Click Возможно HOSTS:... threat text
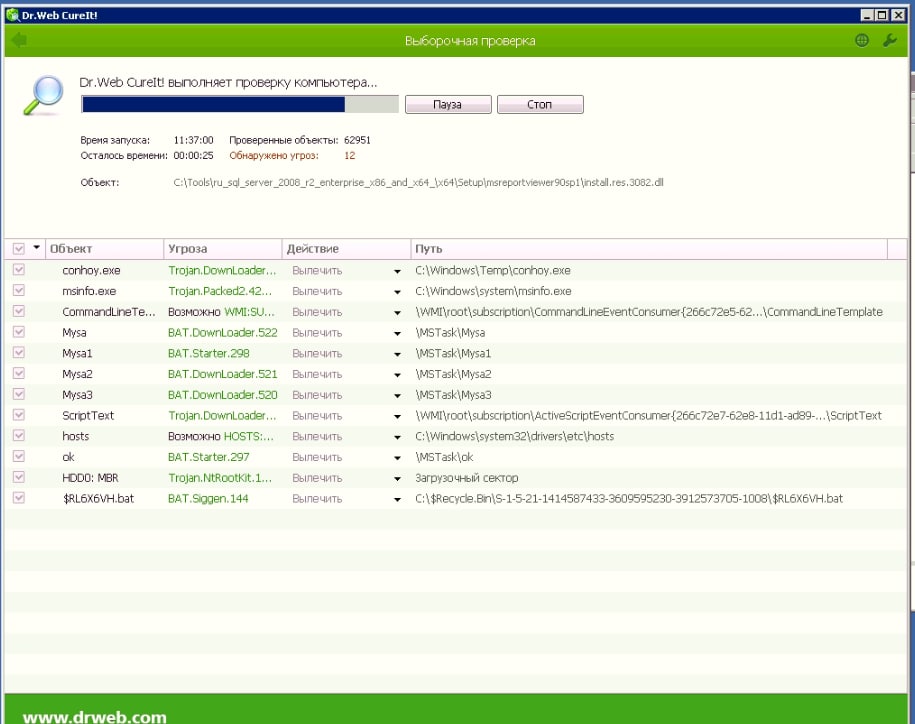 pyautogui.click(x=221, y=436)
